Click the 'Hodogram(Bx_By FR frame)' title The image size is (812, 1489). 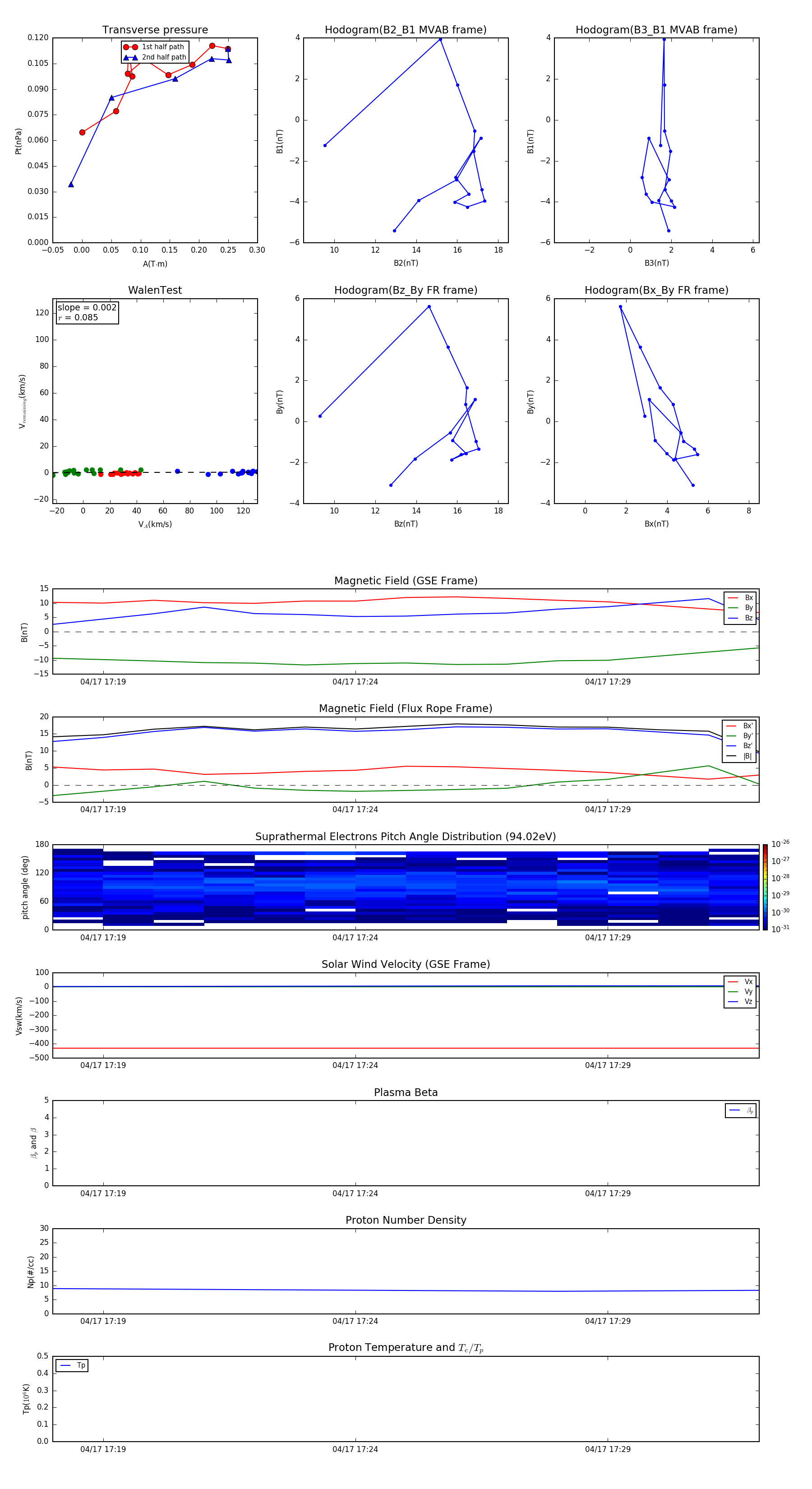point(656,290)
